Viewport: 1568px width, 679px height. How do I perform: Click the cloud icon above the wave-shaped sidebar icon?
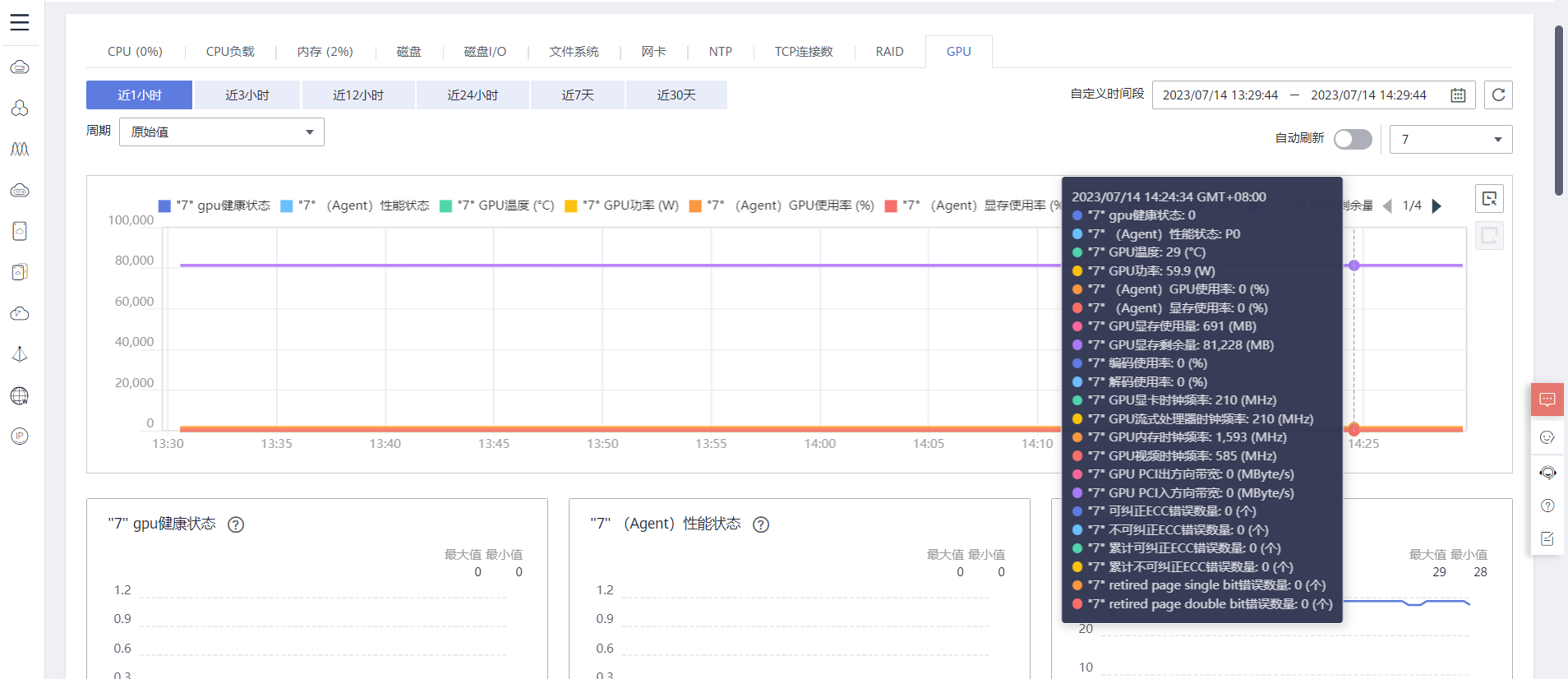(20, 67)
